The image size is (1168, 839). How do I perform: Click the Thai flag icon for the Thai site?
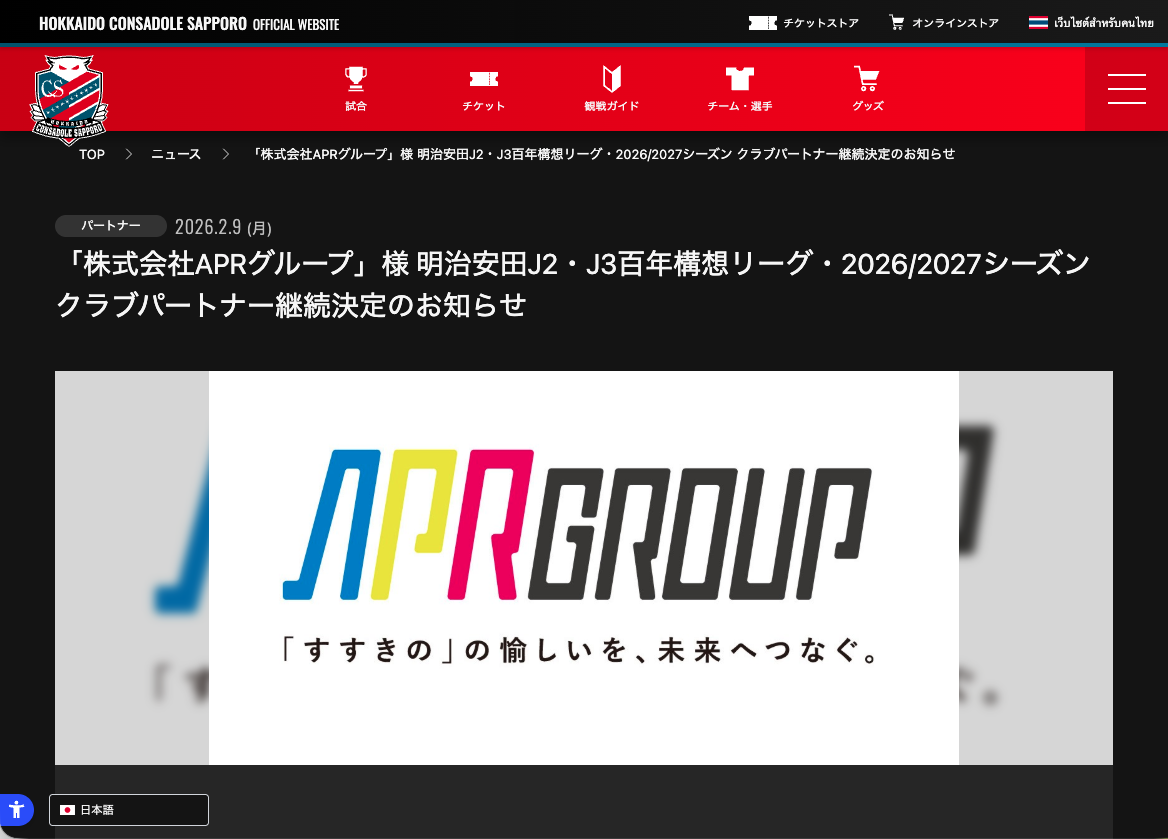[1038, 22]
